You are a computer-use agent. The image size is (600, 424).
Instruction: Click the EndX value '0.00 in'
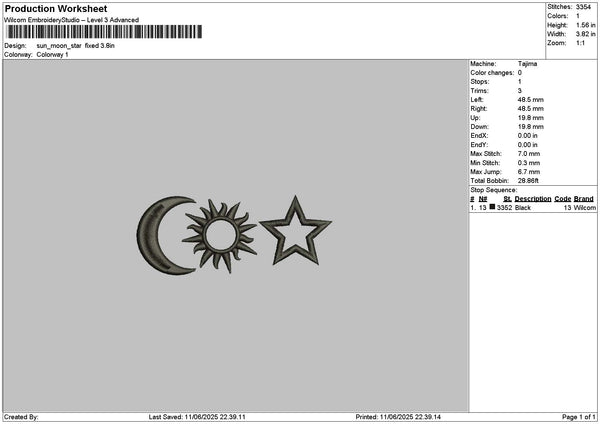point(527,136)
